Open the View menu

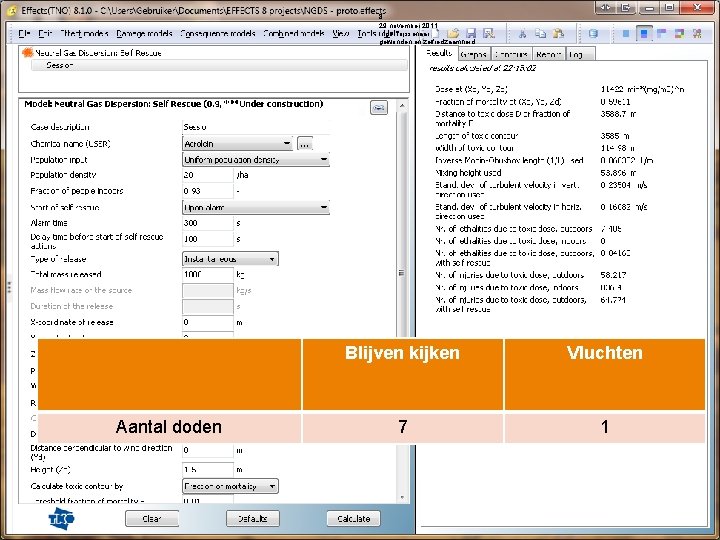(340, 34)
